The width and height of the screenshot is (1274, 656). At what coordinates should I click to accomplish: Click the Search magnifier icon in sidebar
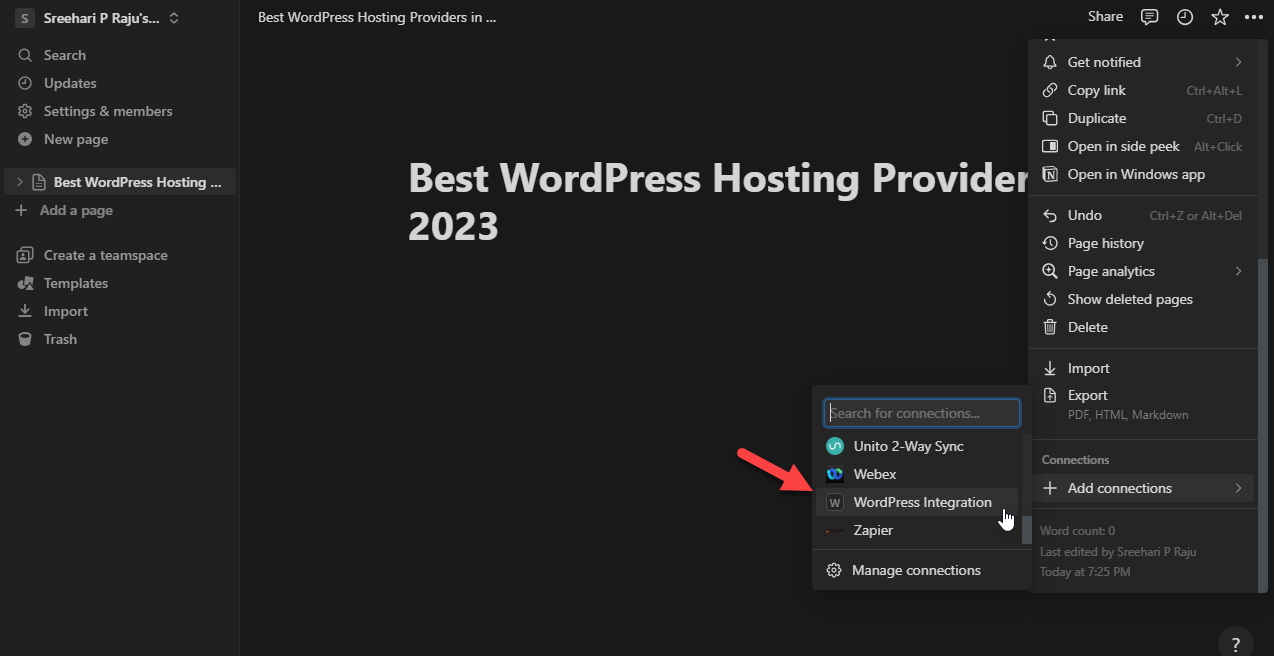[25, 55]
